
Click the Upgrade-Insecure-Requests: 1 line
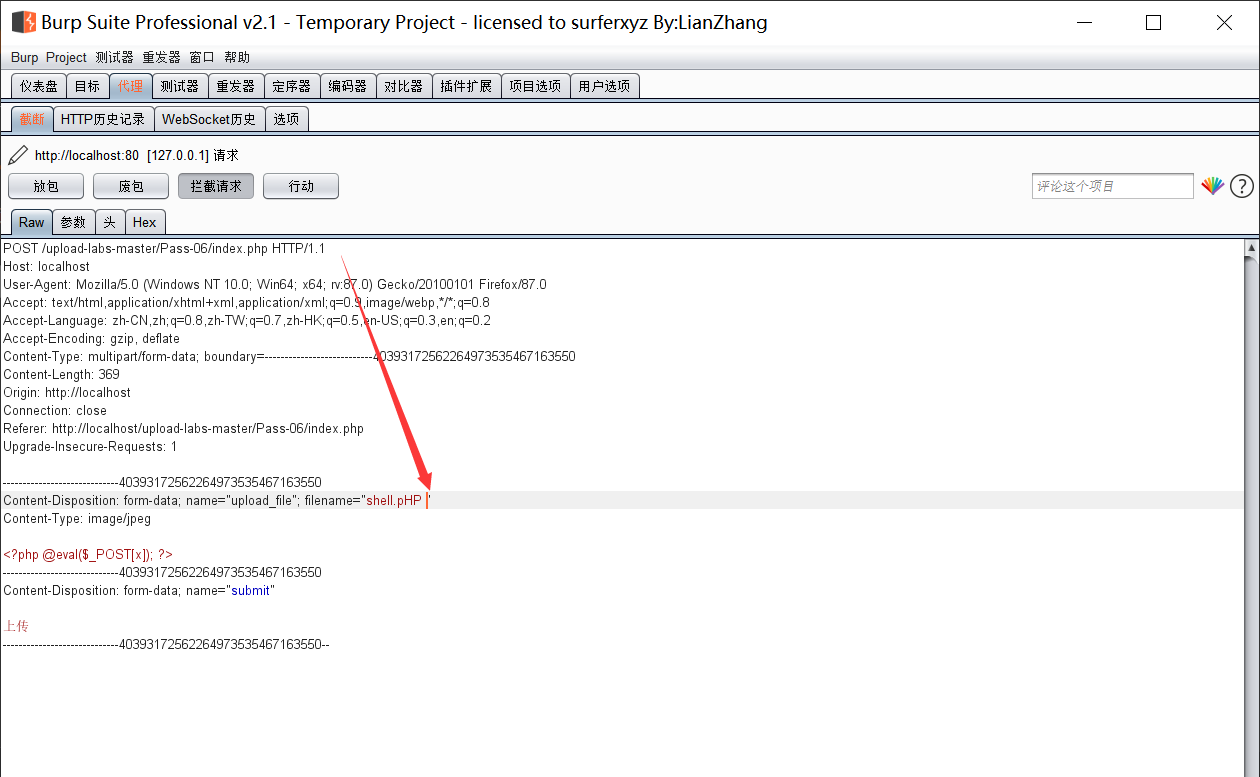(90, 446)
